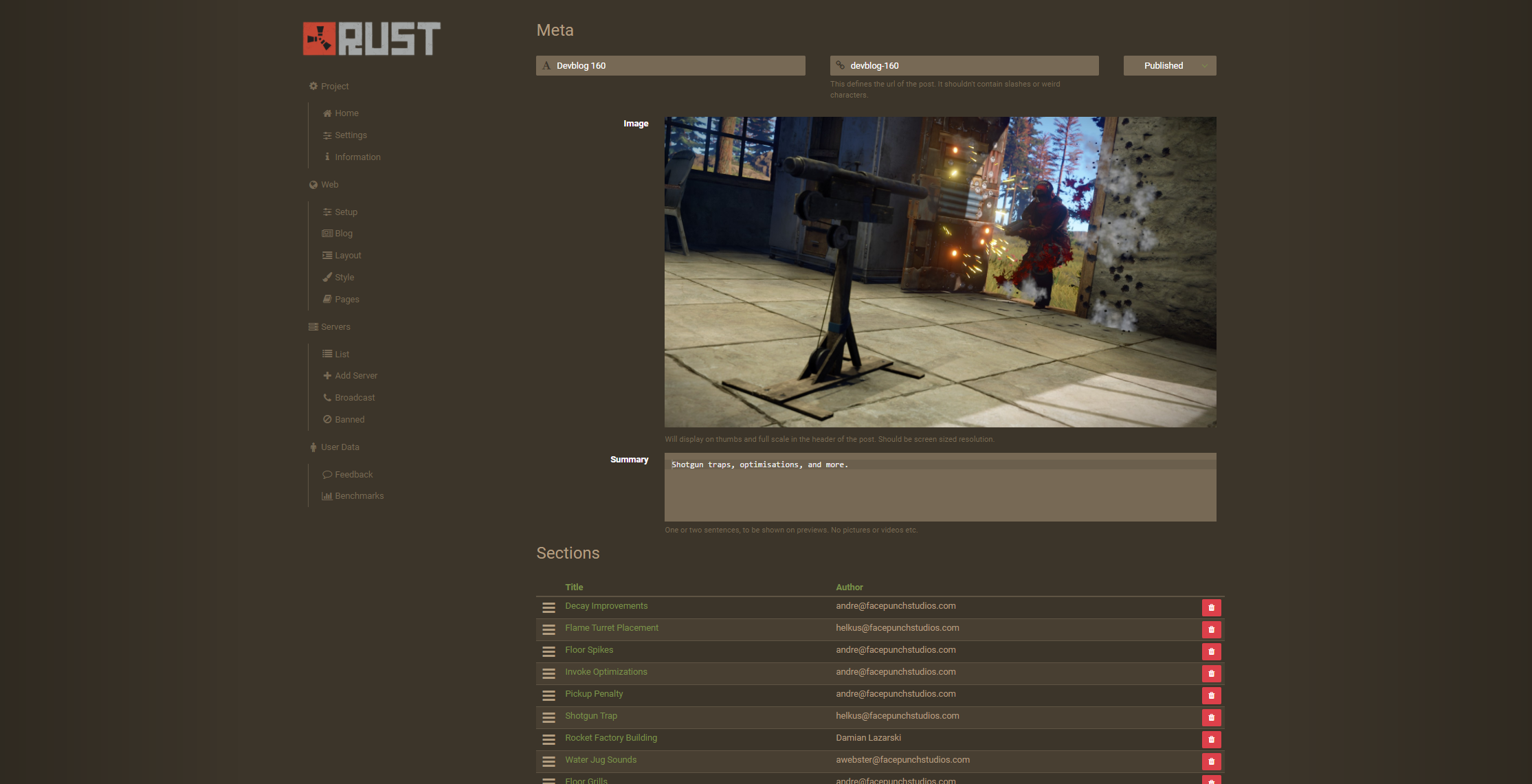The height and width of the screenshot is (784, 1532).
Task: Delete the Shotgun Trap section
Action: click(1212, 717)
